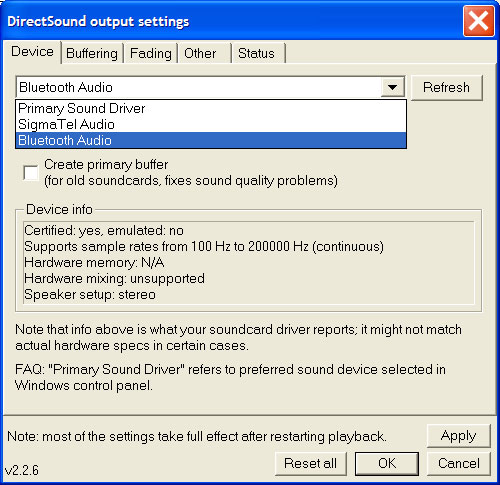Open the Fading tab

(151, 53)
